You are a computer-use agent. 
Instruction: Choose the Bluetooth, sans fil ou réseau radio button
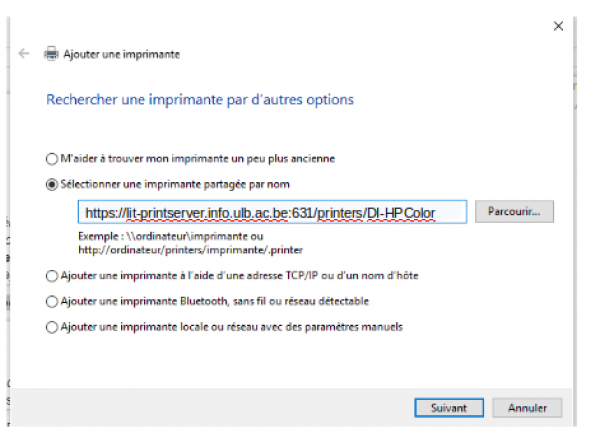click(51, 302)
